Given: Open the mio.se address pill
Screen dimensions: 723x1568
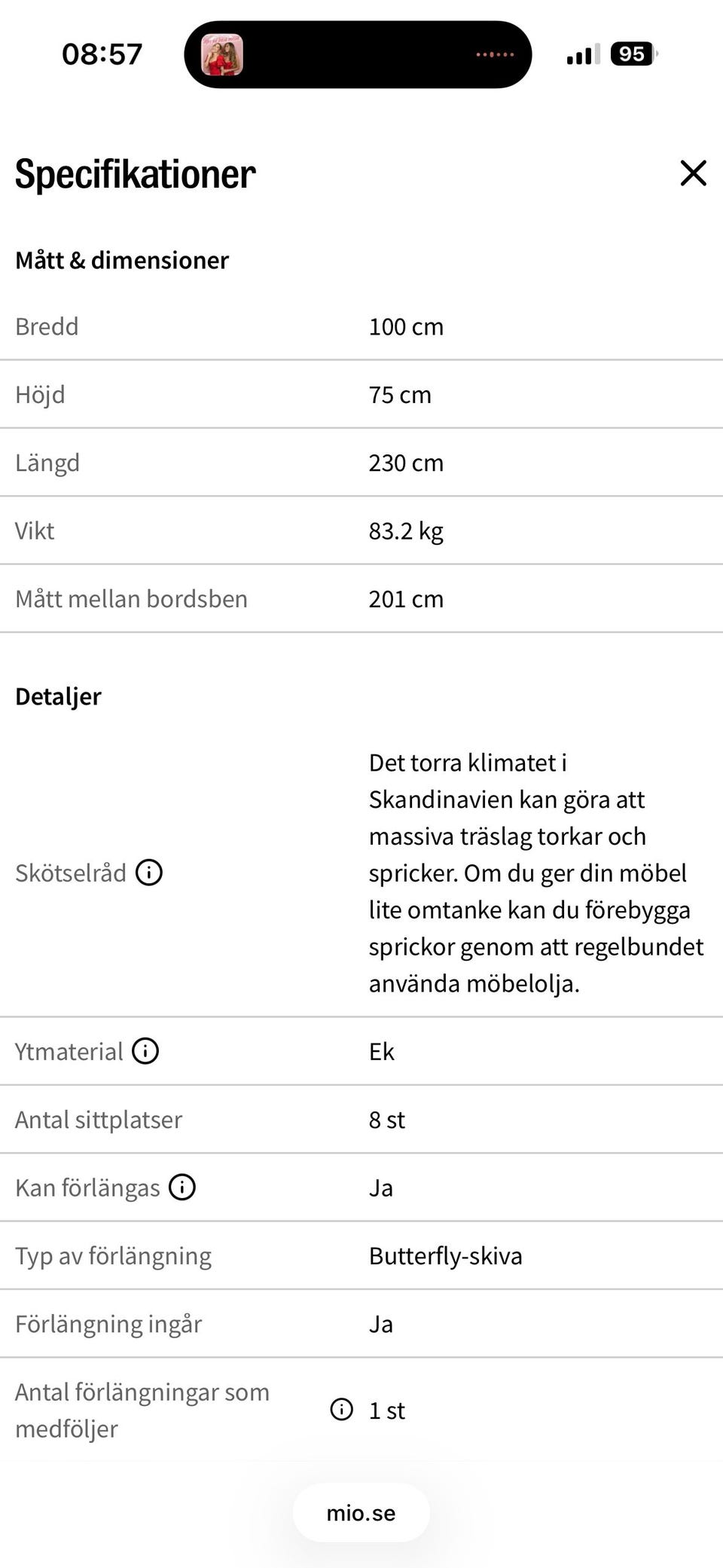Looking at the screenshot, I should click(361, 1512).
